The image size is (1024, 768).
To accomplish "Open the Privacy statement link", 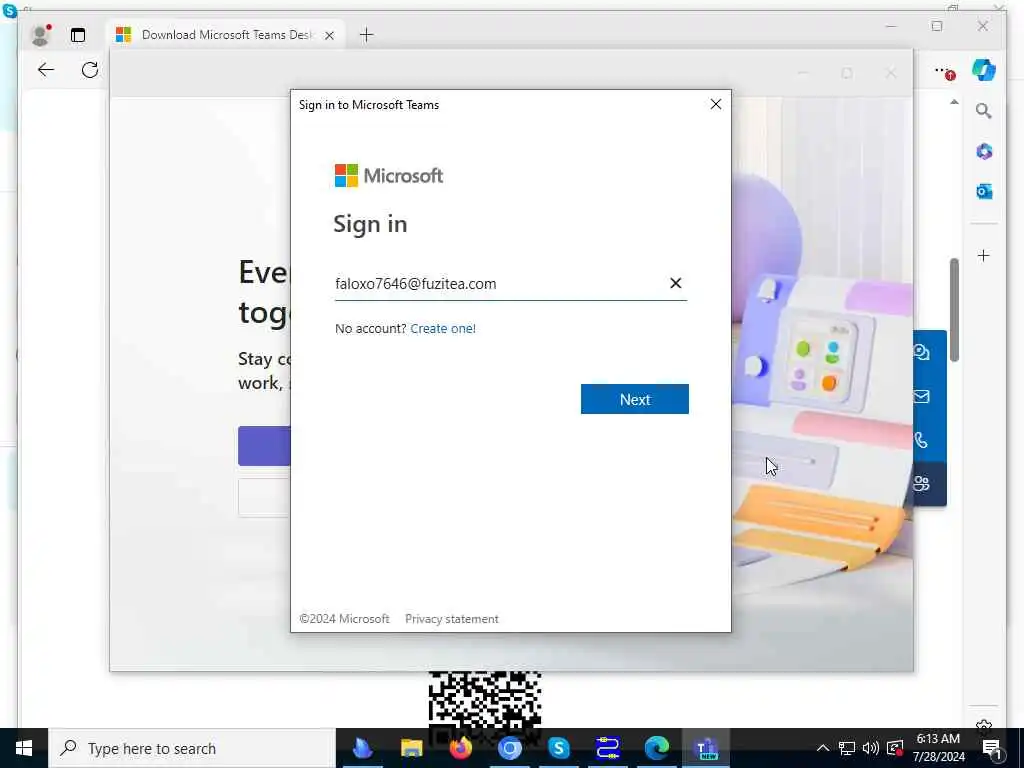I will click(x=451, y=618).
